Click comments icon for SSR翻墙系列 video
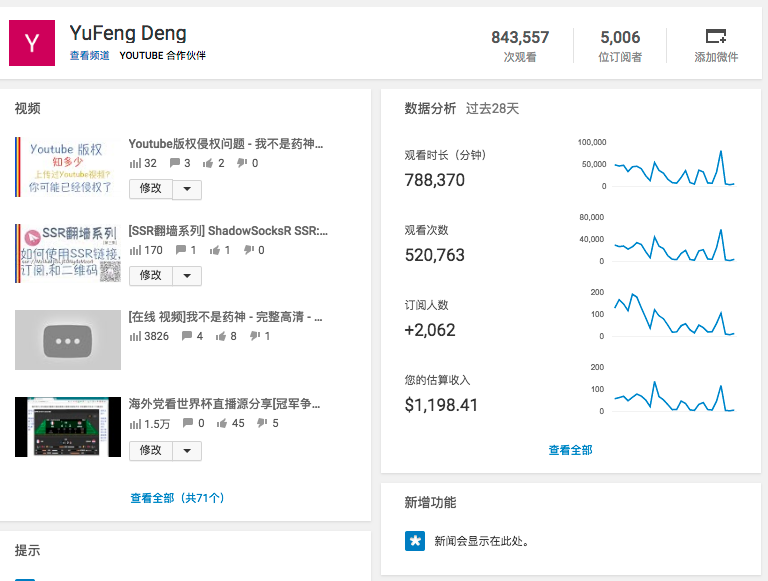This screenshot has height=581, width=768. tap(176, 251)
